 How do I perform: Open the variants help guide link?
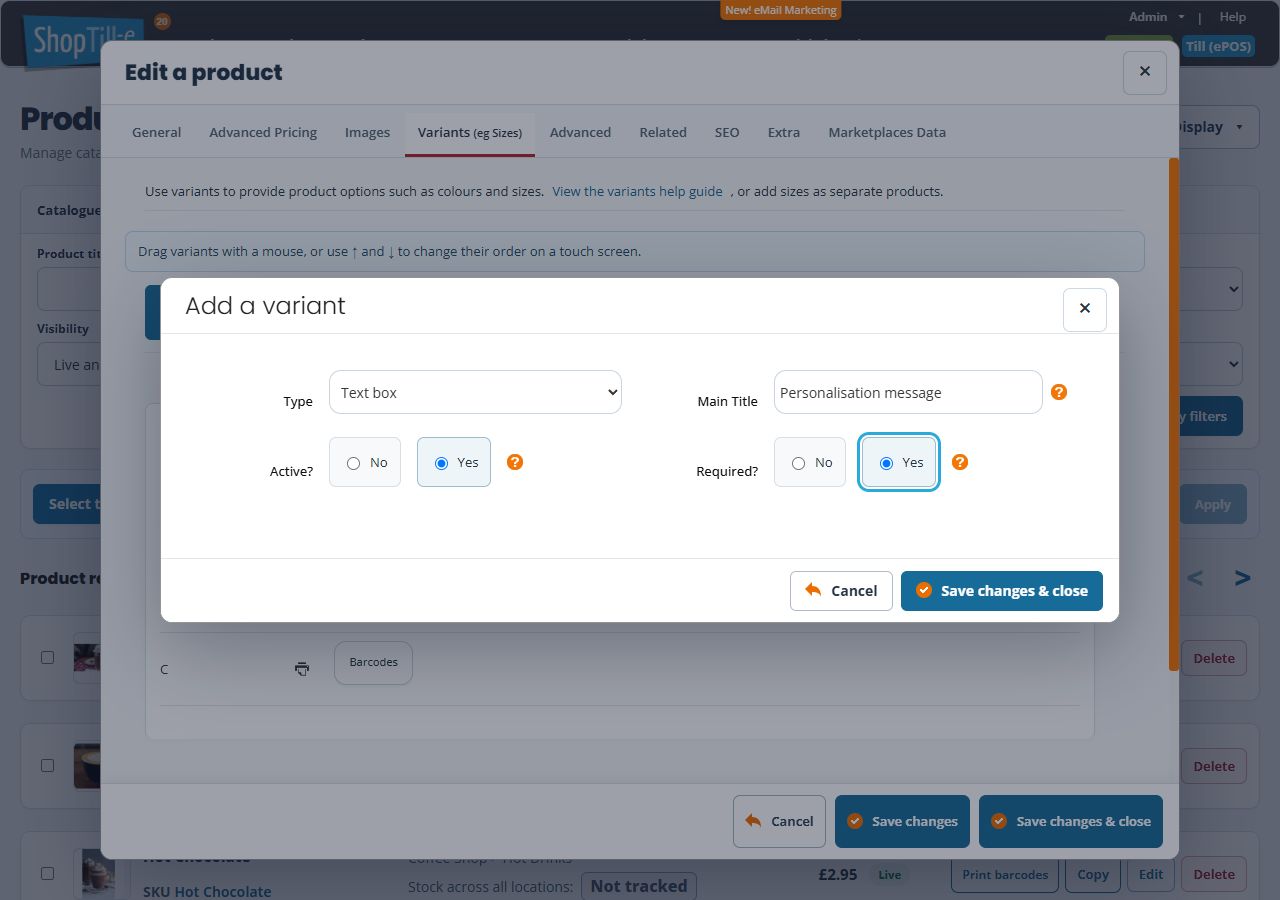point(637,191)
